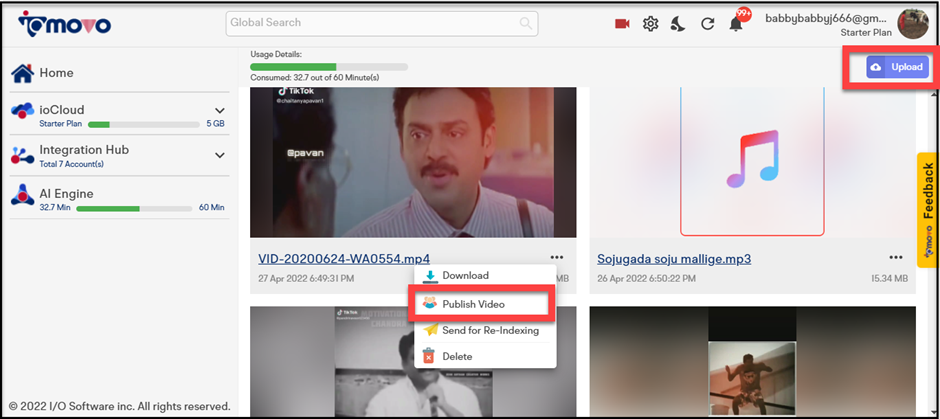Click the search magnifier icon

[526, 23]
